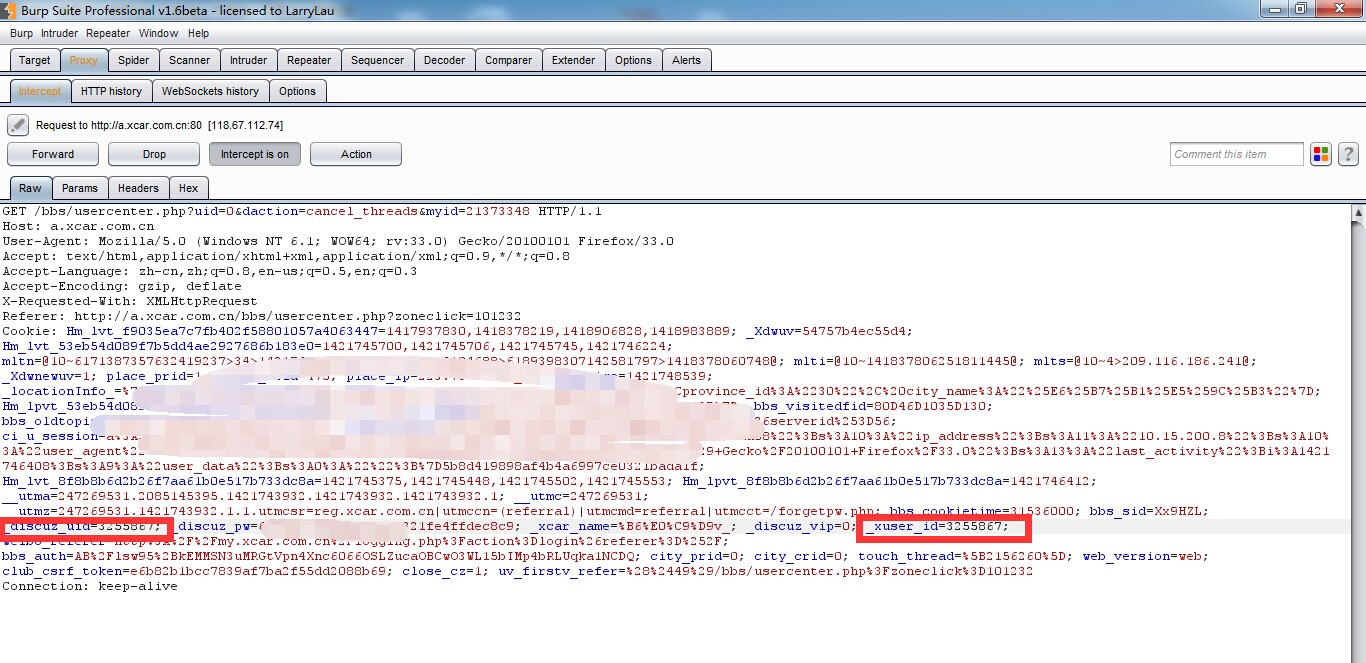1366x663 pixels.
Task: Click the Burp Suite title bar icon
Action: [10, 10]
